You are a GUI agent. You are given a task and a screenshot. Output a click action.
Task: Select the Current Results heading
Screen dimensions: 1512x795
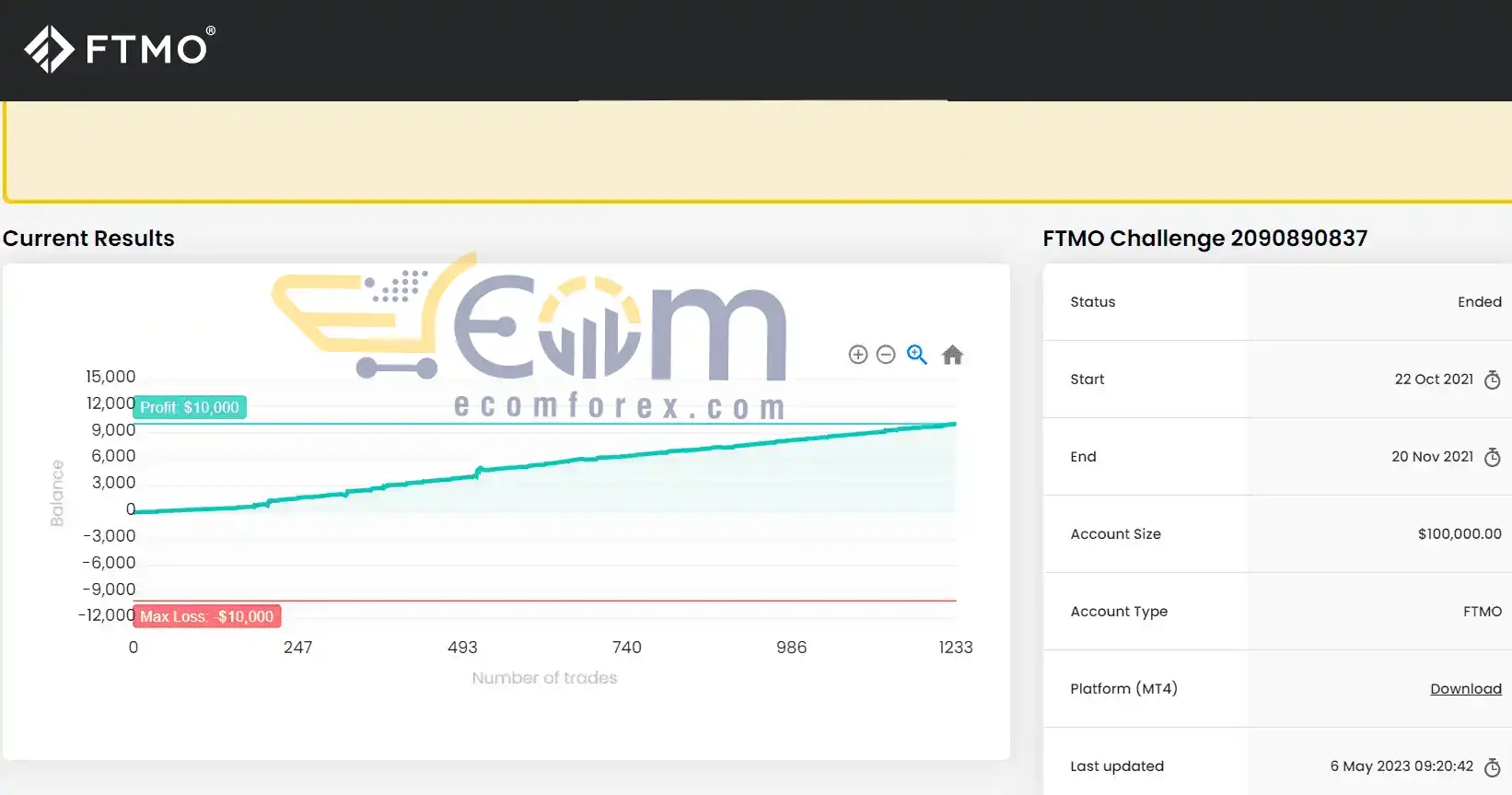[x=88, y=239]
